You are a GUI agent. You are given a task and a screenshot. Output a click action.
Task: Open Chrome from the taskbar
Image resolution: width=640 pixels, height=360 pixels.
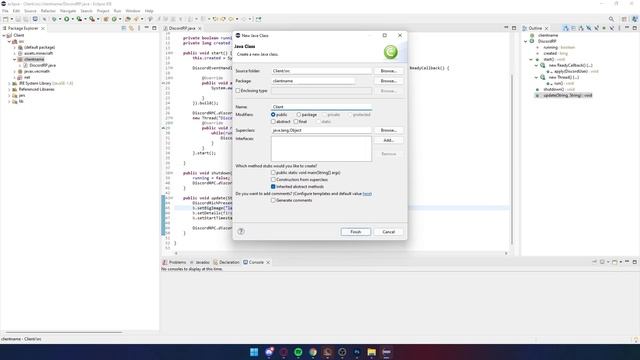[x=313, y=352]
